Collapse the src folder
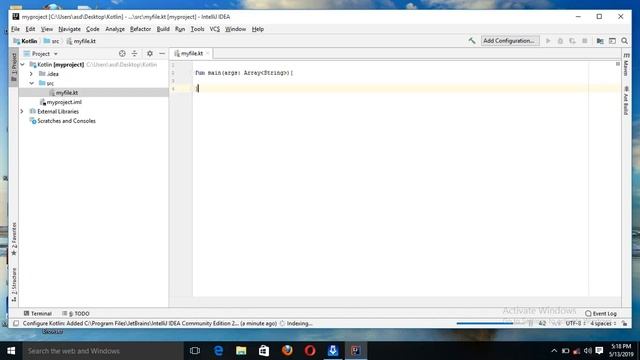This screenshot has height=360, width=640. pos(31,83)
